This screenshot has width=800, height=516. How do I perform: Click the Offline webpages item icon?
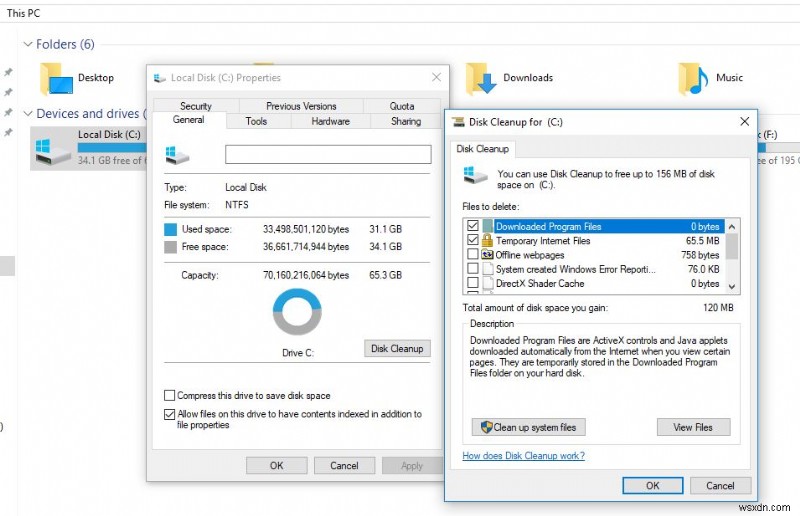click(x=488, y=255)
